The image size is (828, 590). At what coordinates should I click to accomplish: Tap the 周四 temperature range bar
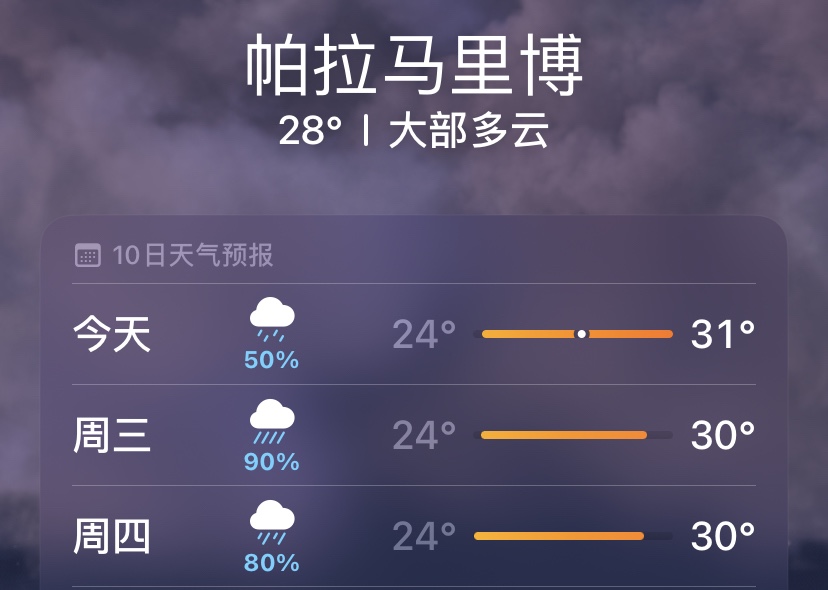coord(573,536)
